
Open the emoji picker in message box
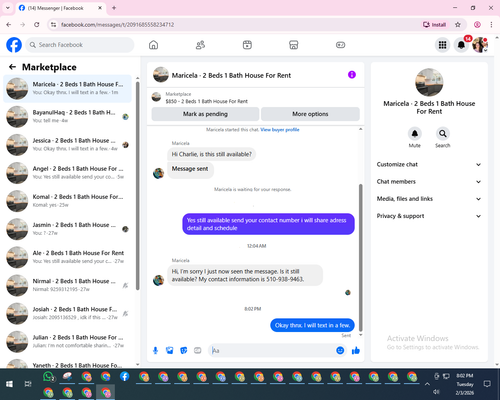click(340, 350)
